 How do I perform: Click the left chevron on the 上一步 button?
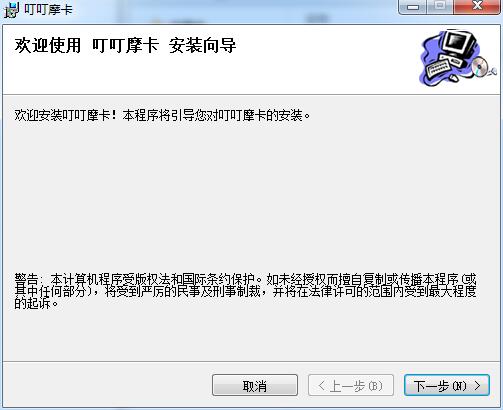[x=321, y=386]
